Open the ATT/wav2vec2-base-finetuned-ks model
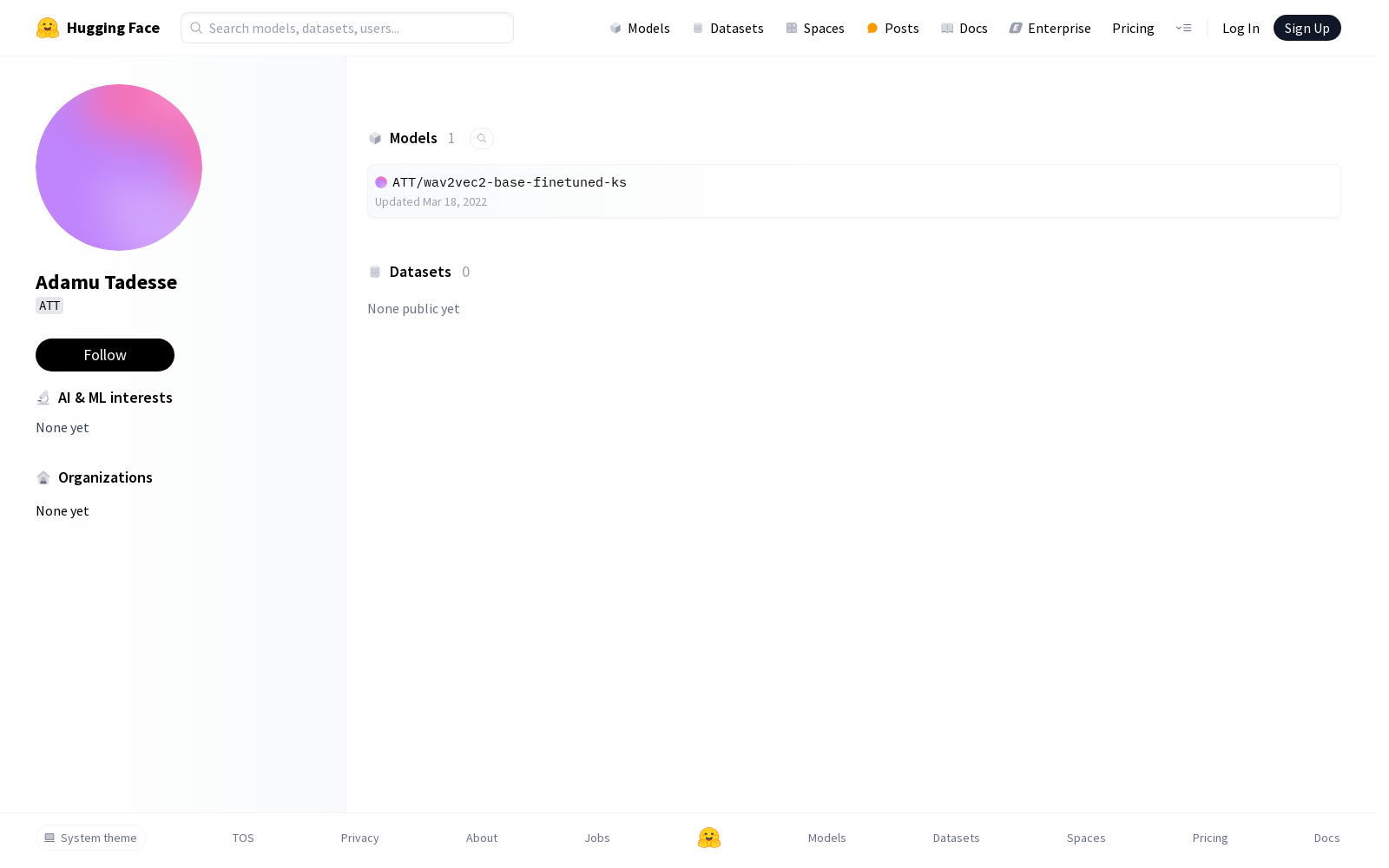The width and height of the screenshot is (1389, 868). [854, 191]
